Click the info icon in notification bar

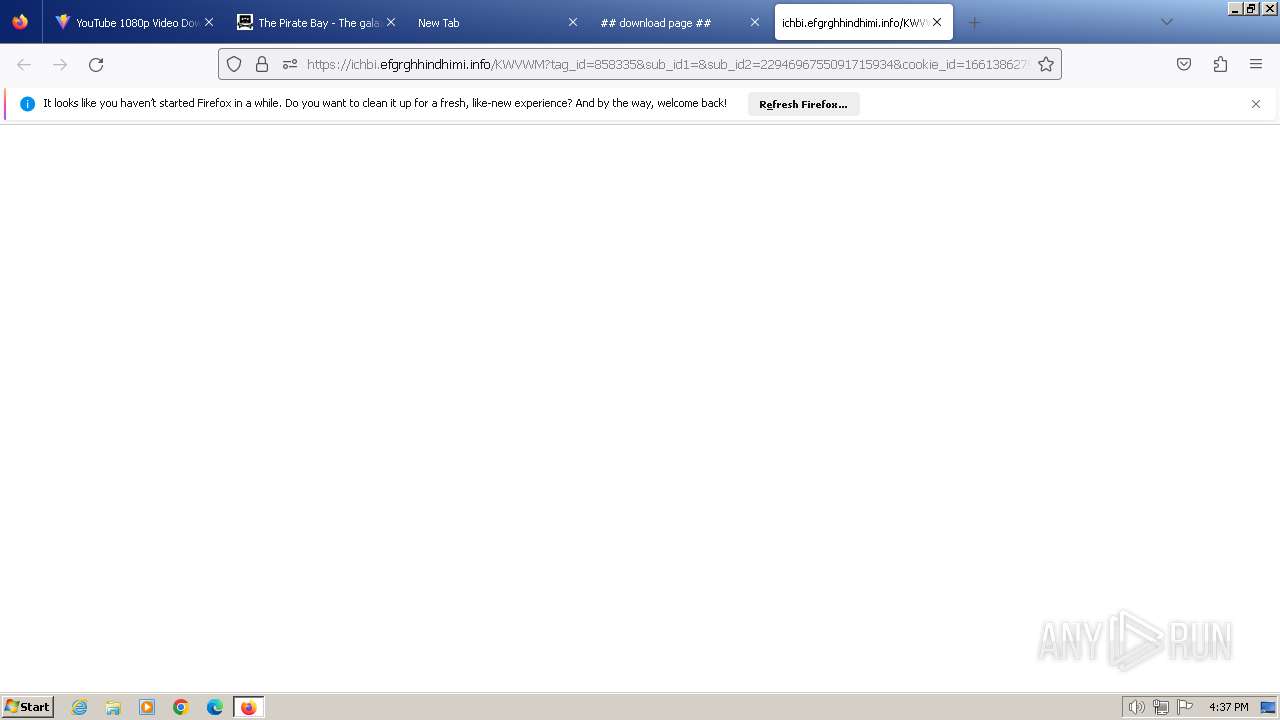[27, 104]
